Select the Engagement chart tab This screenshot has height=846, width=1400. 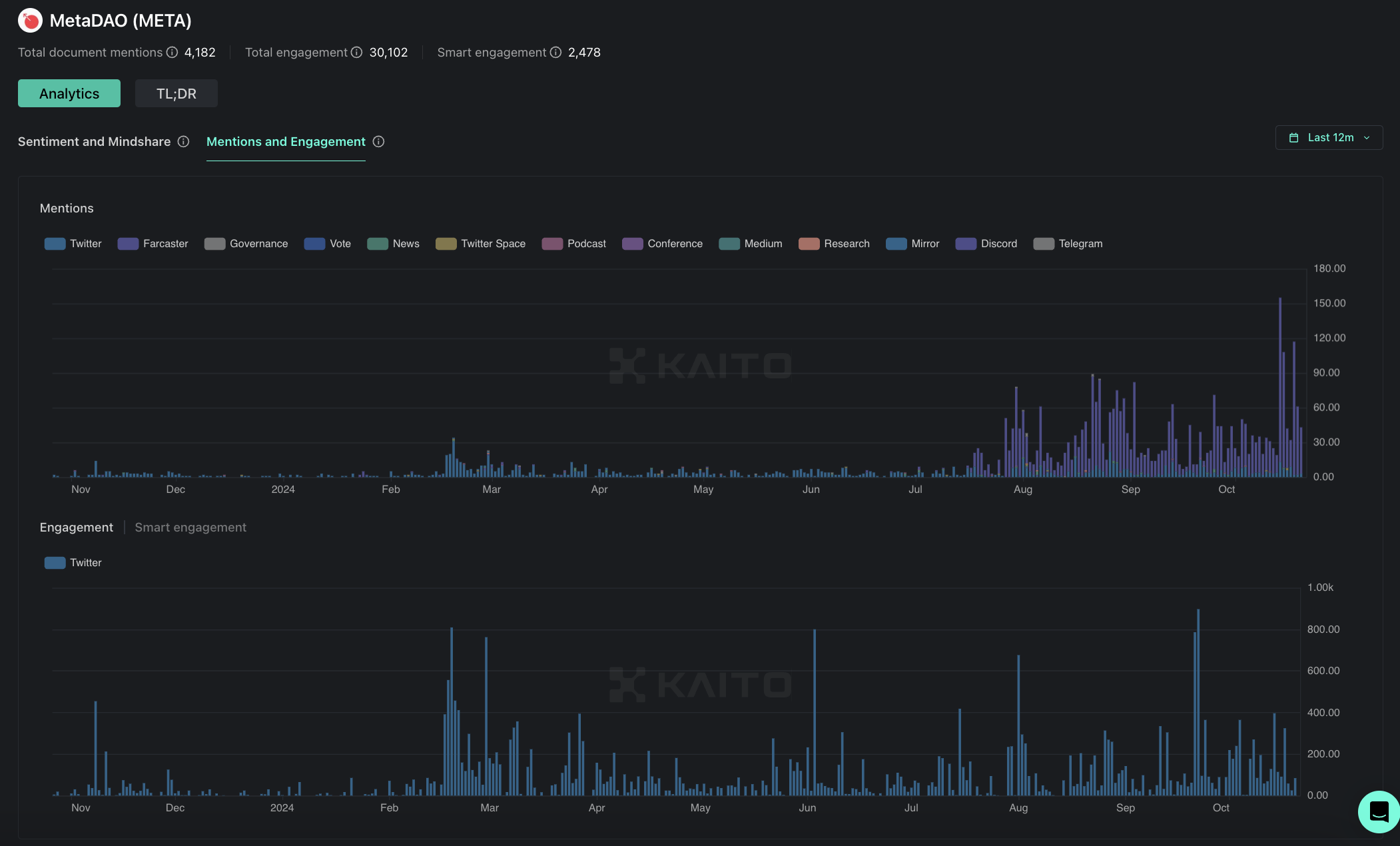tap(77, 528)
